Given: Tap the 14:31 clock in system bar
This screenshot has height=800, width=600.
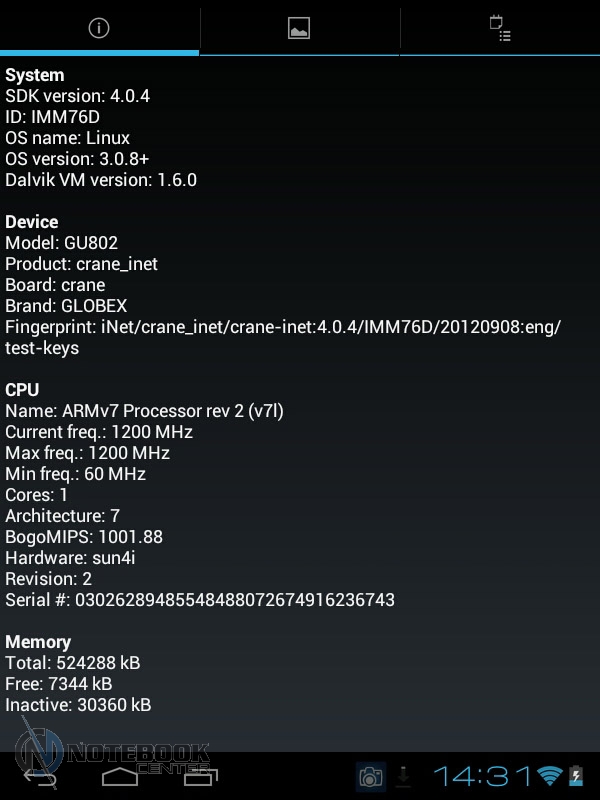Looking at the screenshot, I should 482,776.
